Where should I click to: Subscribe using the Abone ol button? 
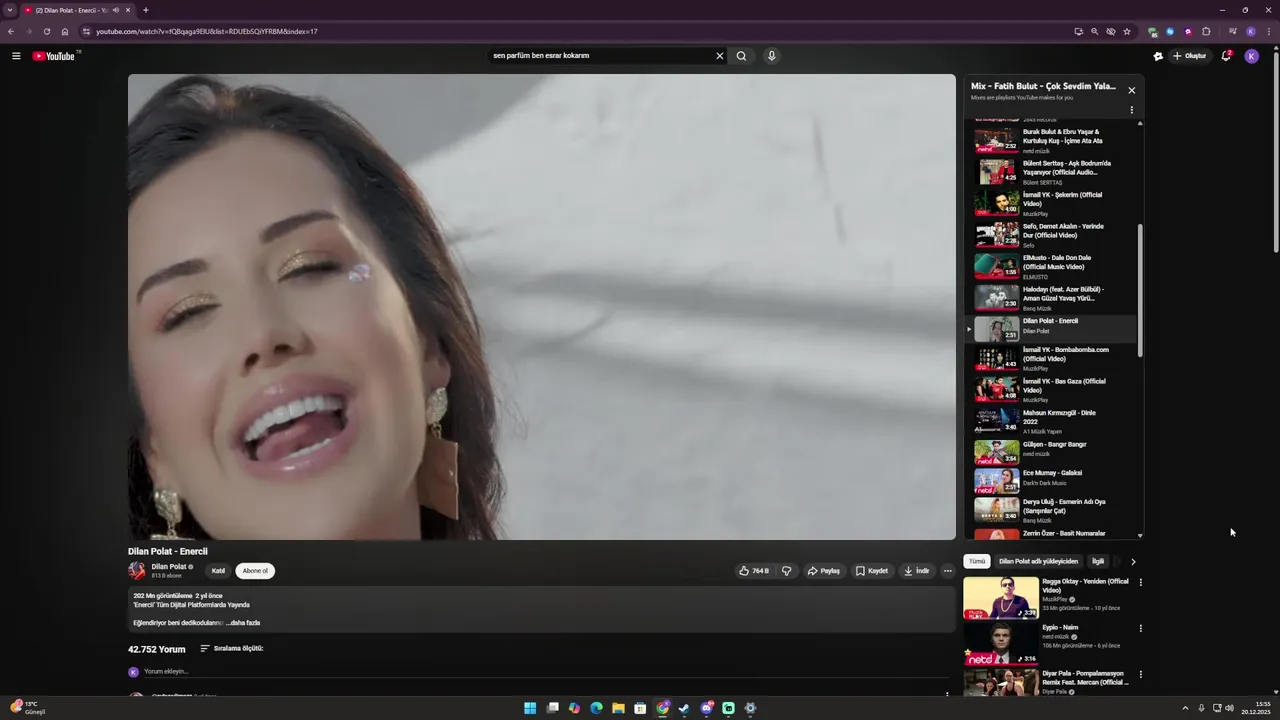click(255, 571)
